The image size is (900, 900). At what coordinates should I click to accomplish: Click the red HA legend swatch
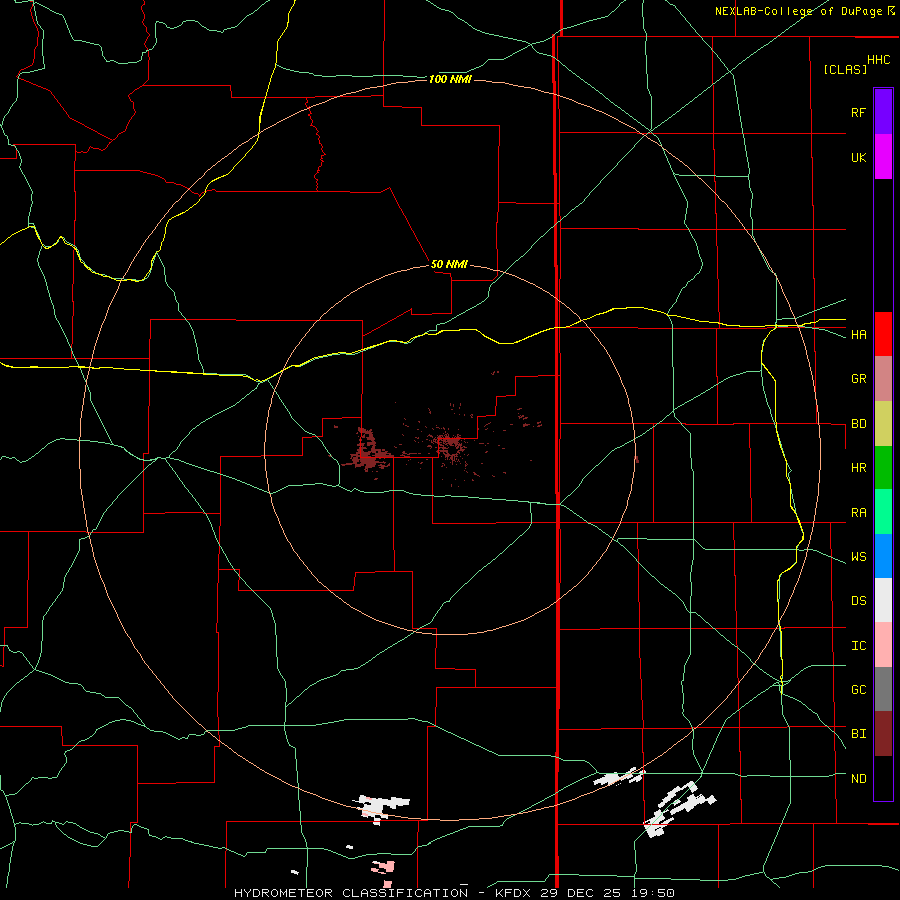click(883, 334)
